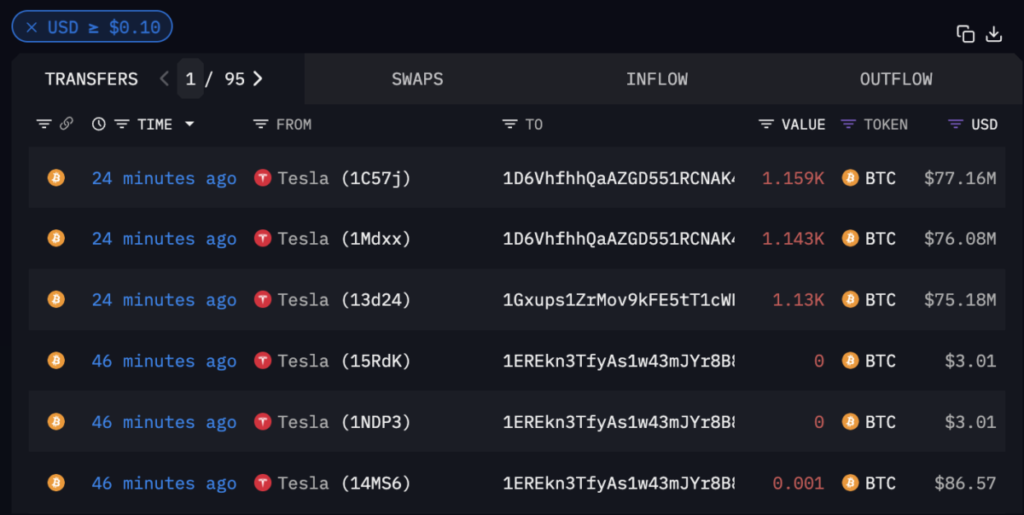Switch to the INFLOW tab
Image resolution: width=1024 pixels, height=515 pixels.
coord(657,79)
